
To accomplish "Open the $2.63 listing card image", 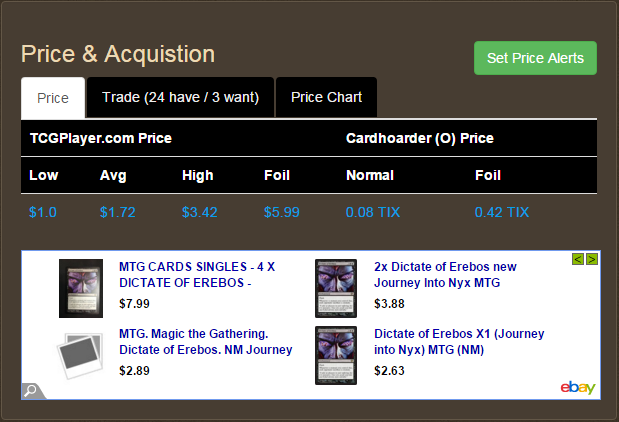I will click(336, 355).
